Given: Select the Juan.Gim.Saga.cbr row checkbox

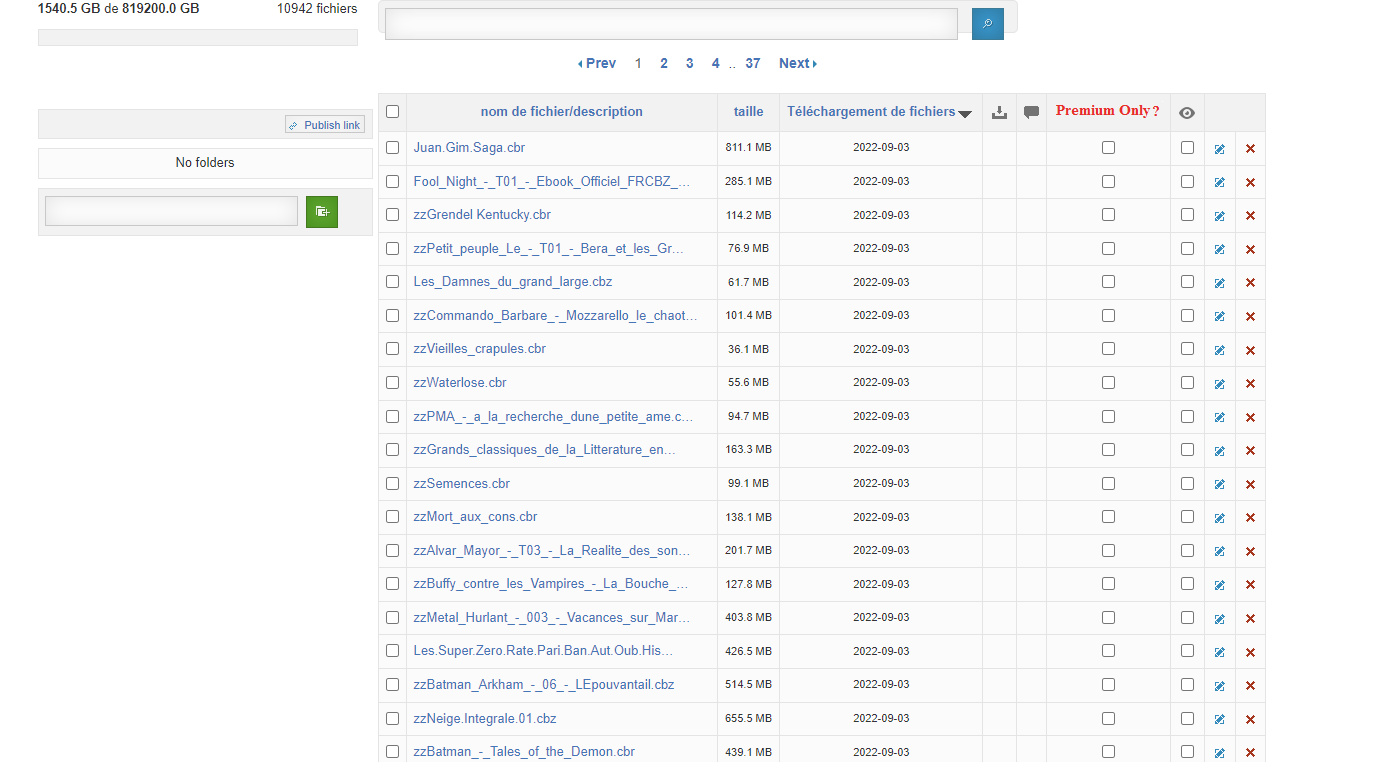Looking at the screenshot, I should (x=392, y=147).
